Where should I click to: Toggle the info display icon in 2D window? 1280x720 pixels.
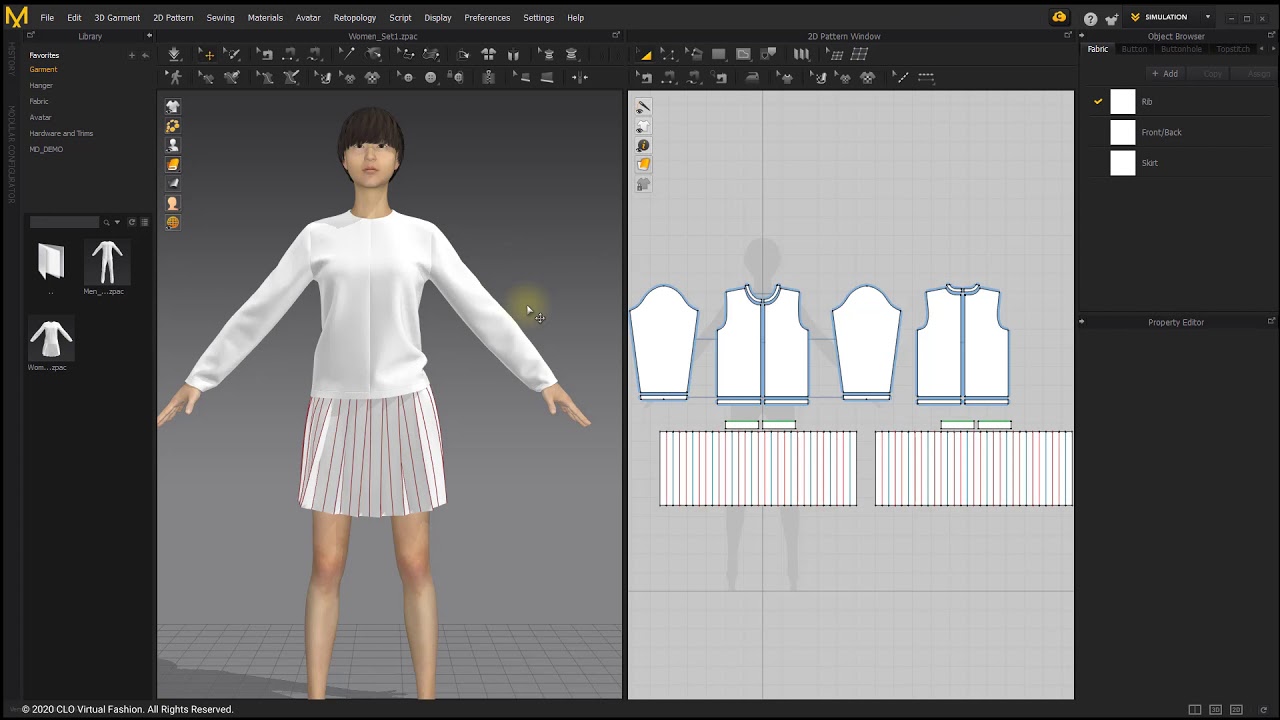(643, 146)
